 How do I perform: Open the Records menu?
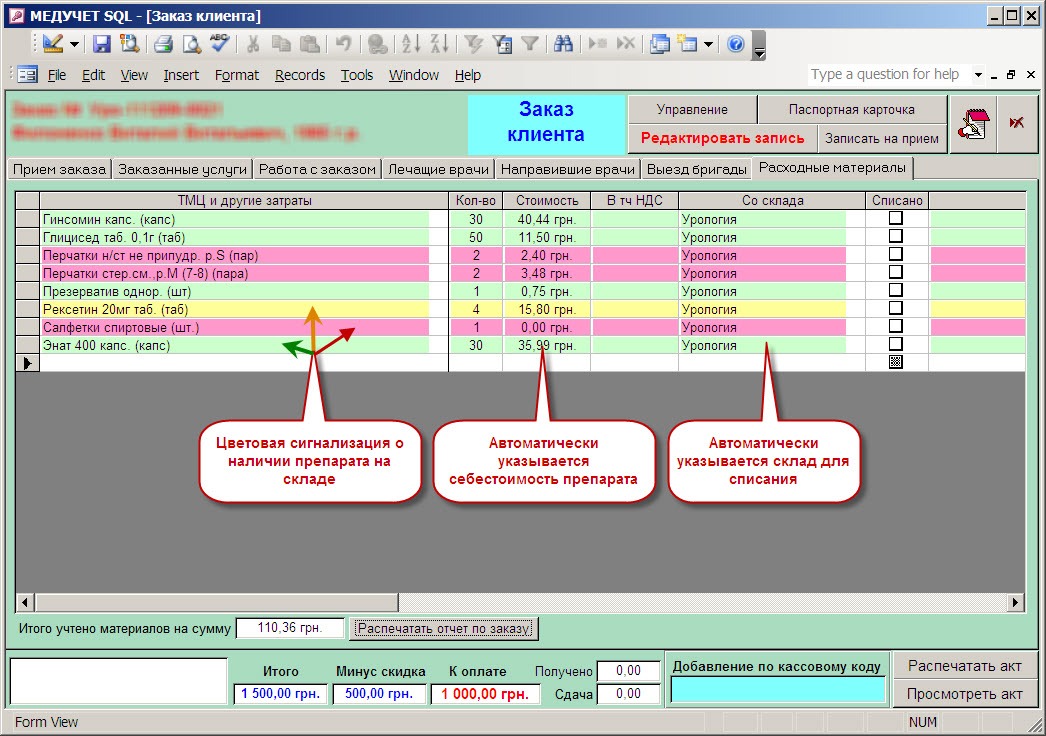coord(300,75)
